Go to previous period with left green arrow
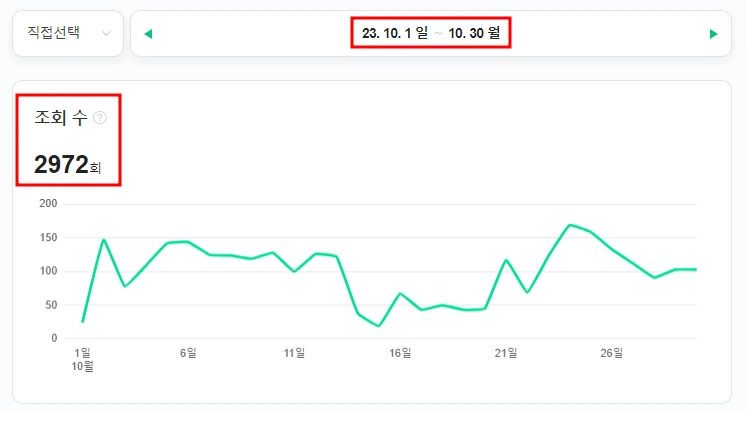Viewport: 754px width, 423px height. tap(148, 34)
